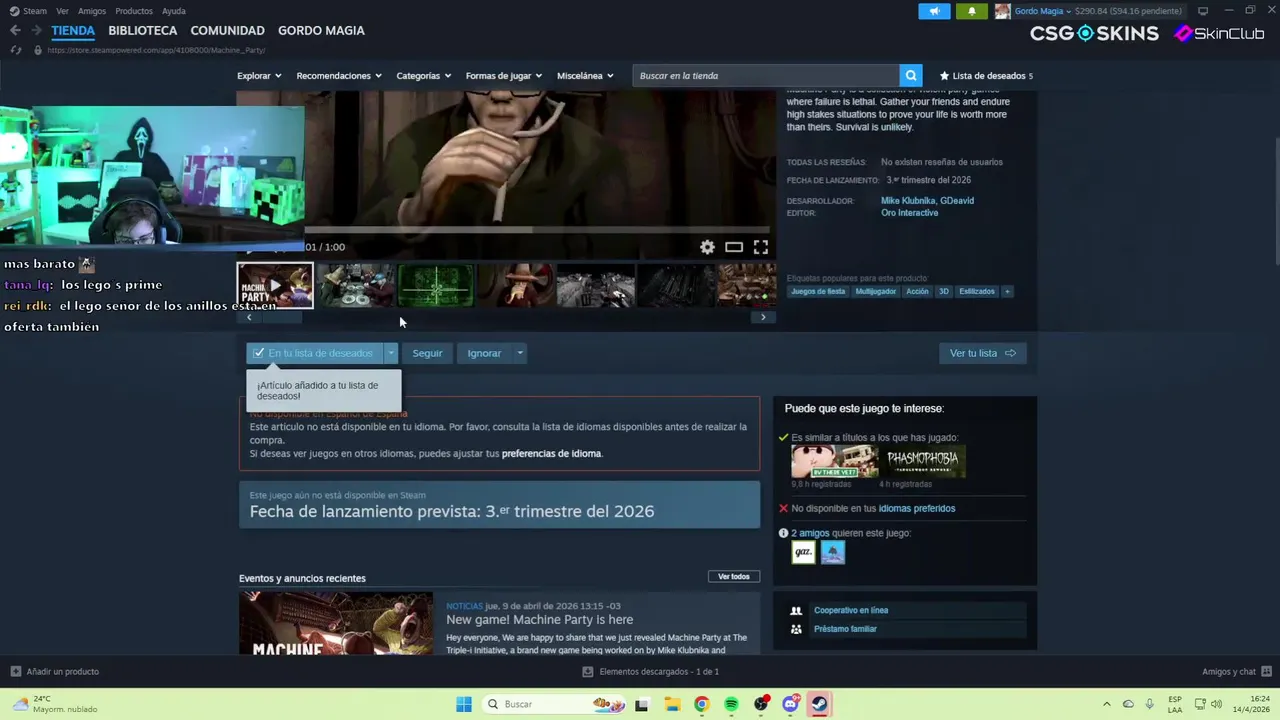Open Lista de deseados link

(986, 76)
